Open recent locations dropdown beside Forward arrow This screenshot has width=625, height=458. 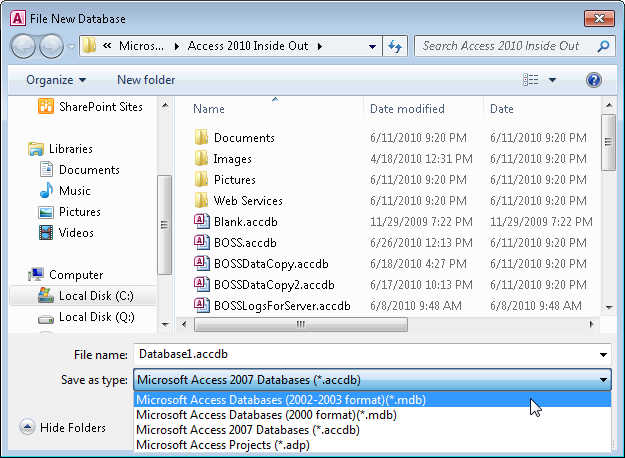(x=71, y=47)
